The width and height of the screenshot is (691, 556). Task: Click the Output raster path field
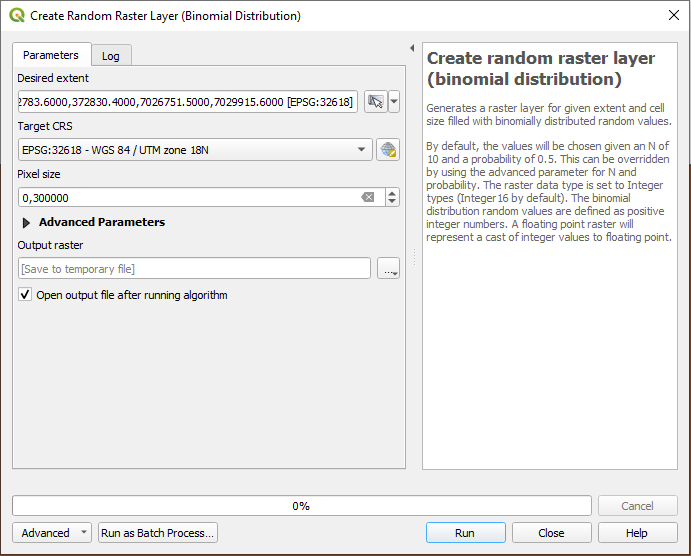click(x=194, y=268)
